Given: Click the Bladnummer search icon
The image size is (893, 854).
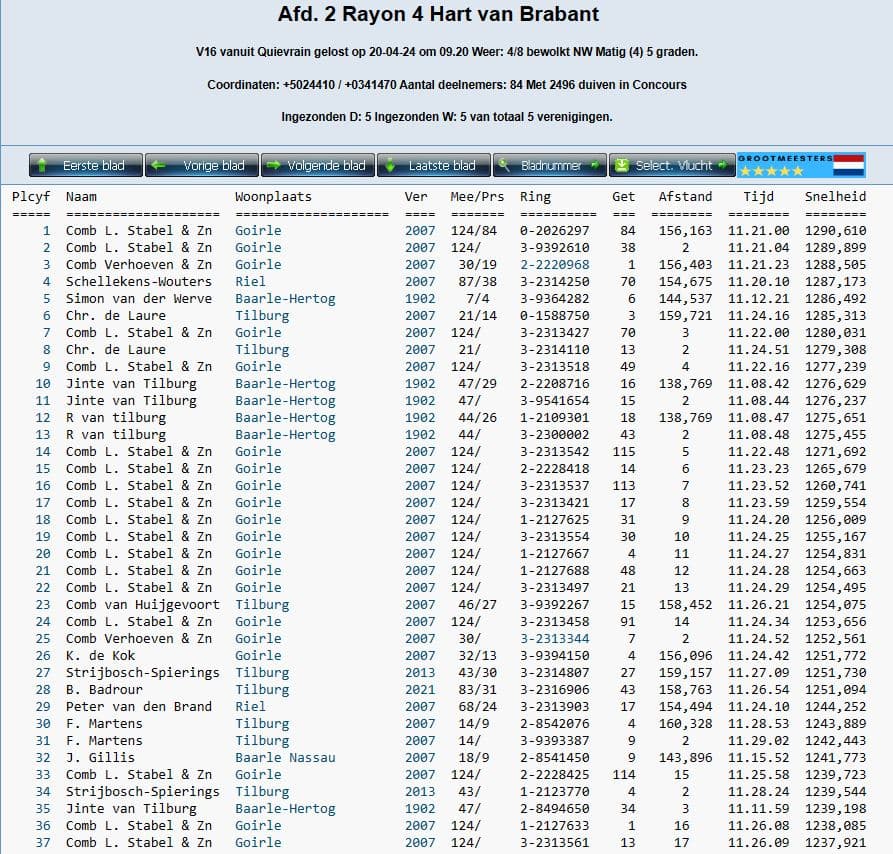Looking at the screenshot, I should tap(507, 166).
